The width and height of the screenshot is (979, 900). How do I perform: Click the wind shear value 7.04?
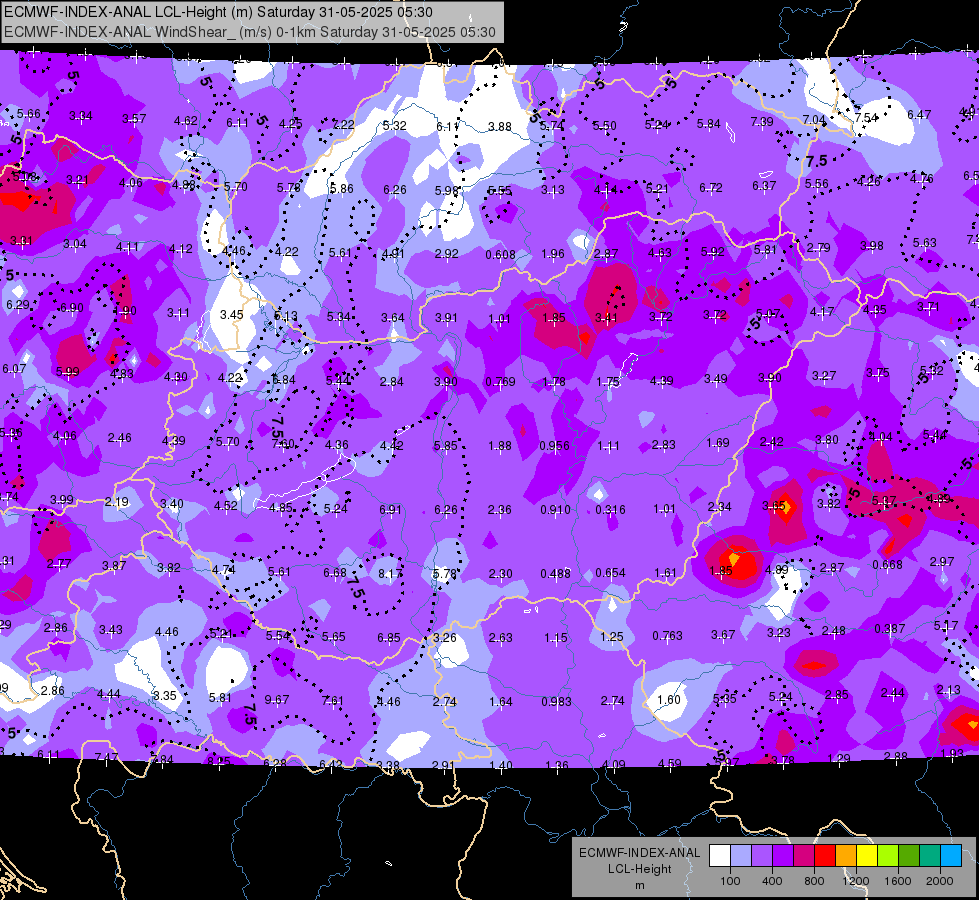pos(814,119)
